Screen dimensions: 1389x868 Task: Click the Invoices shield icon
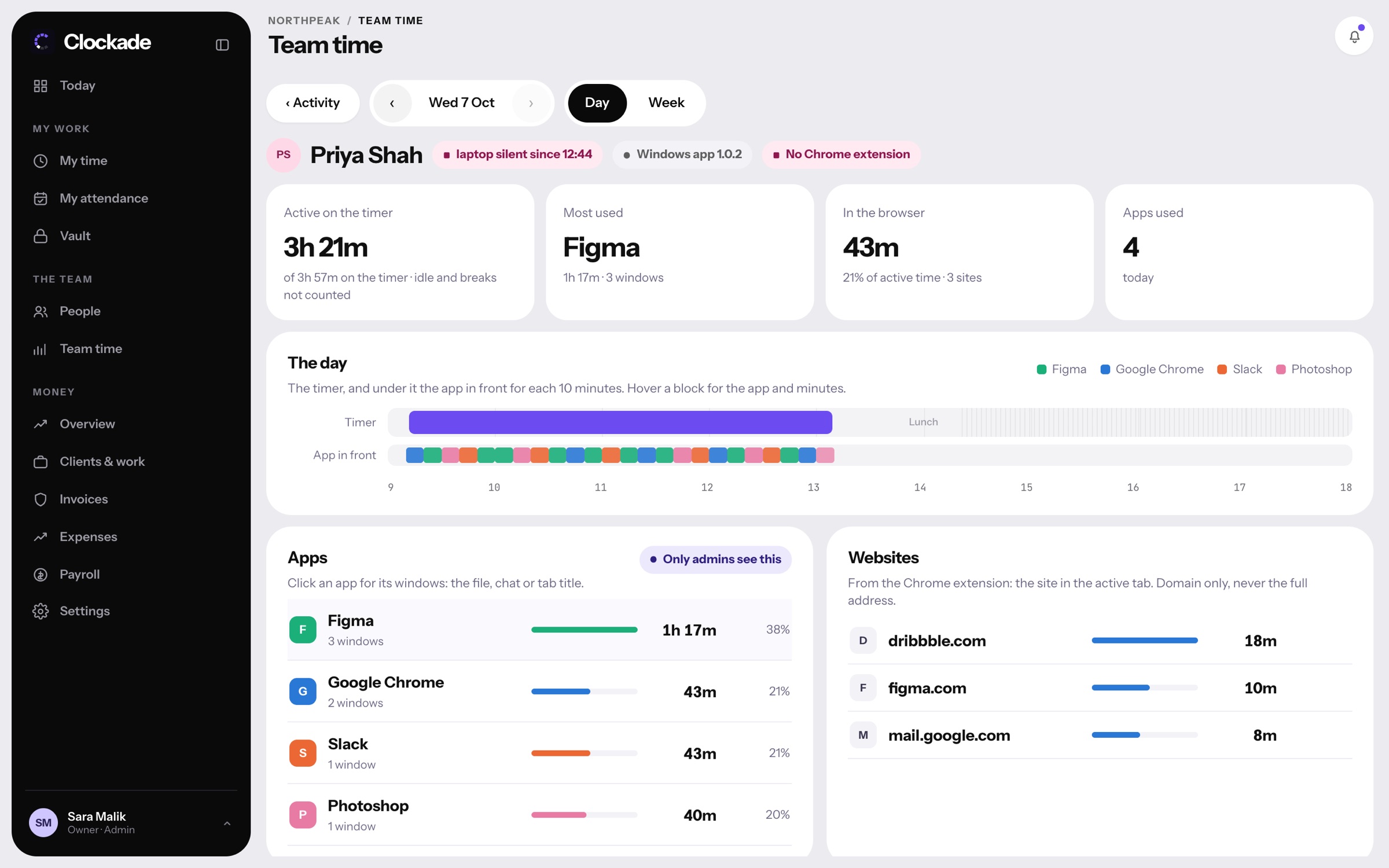41,499
